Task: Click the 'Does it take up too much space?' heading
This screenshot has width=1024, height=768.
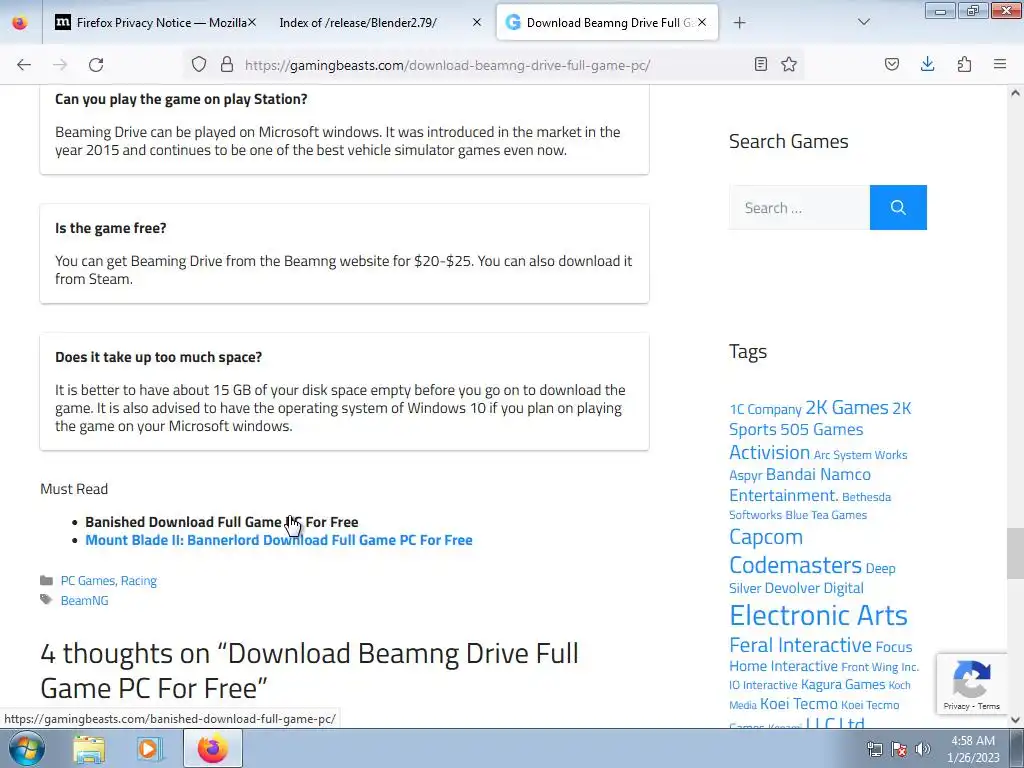Action: tap(158, 357)
